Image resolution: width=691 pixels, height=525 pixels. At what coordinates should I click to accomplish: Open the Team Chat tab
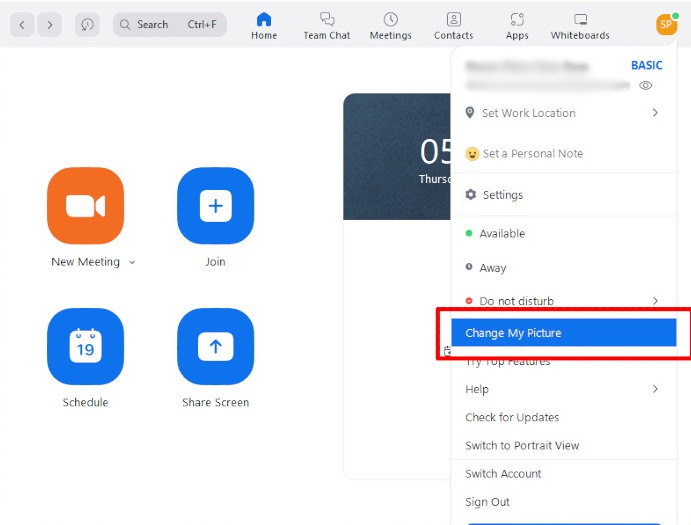click(x=327, y=26)
